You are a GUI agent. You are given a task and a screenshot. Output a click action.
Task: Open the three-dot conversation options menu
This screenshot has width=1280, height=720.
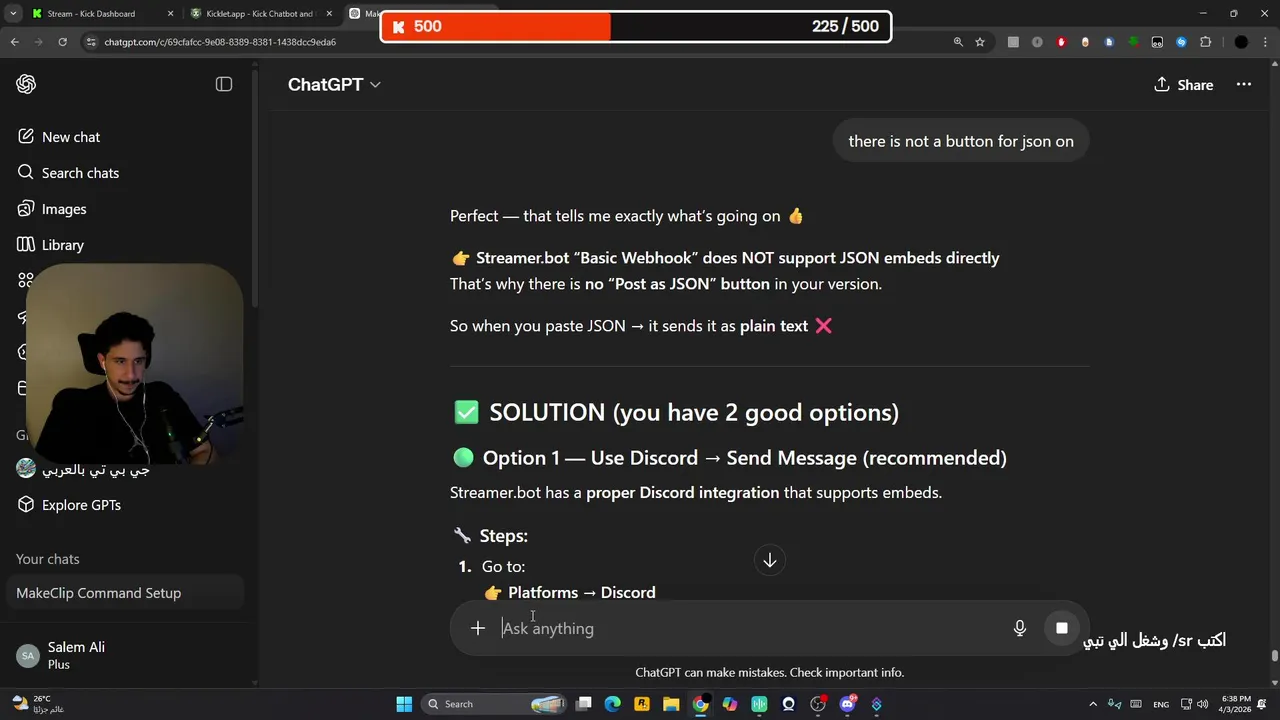click(x=1244, y=85)
